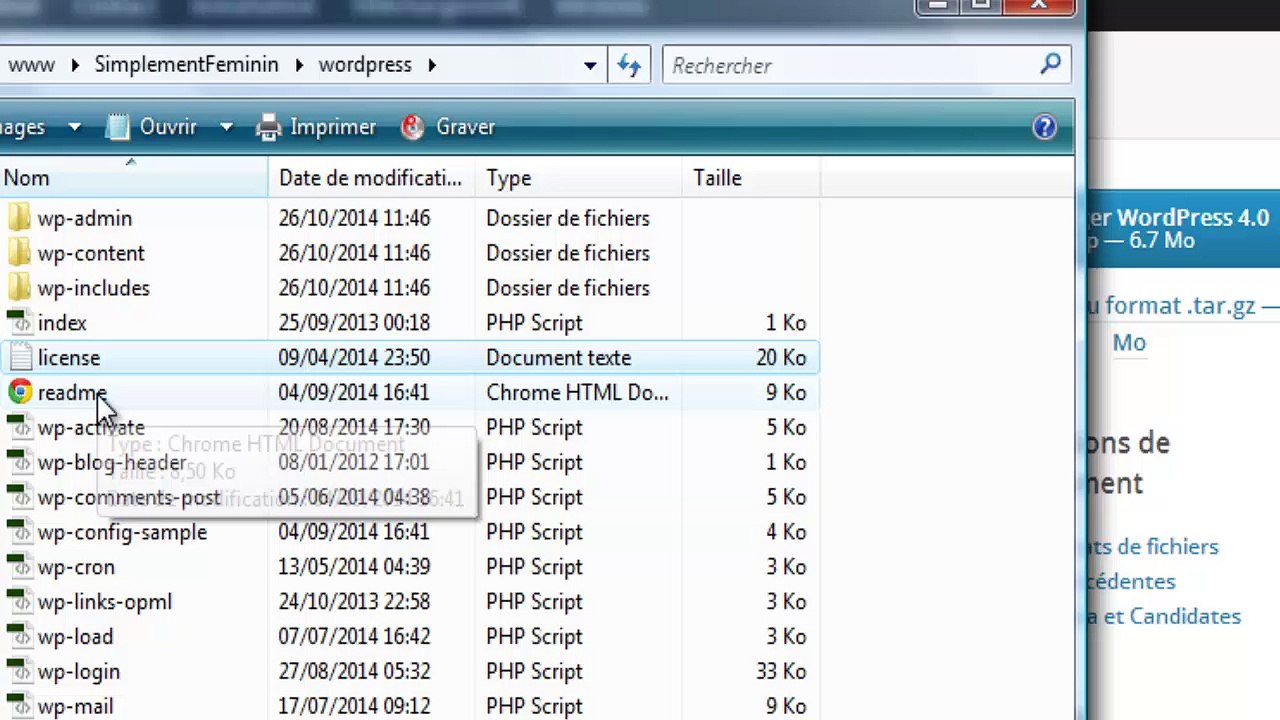Select the wp-config-sample file name
The width and height of the screenshot is (1280, 720).
click(122, 532)
